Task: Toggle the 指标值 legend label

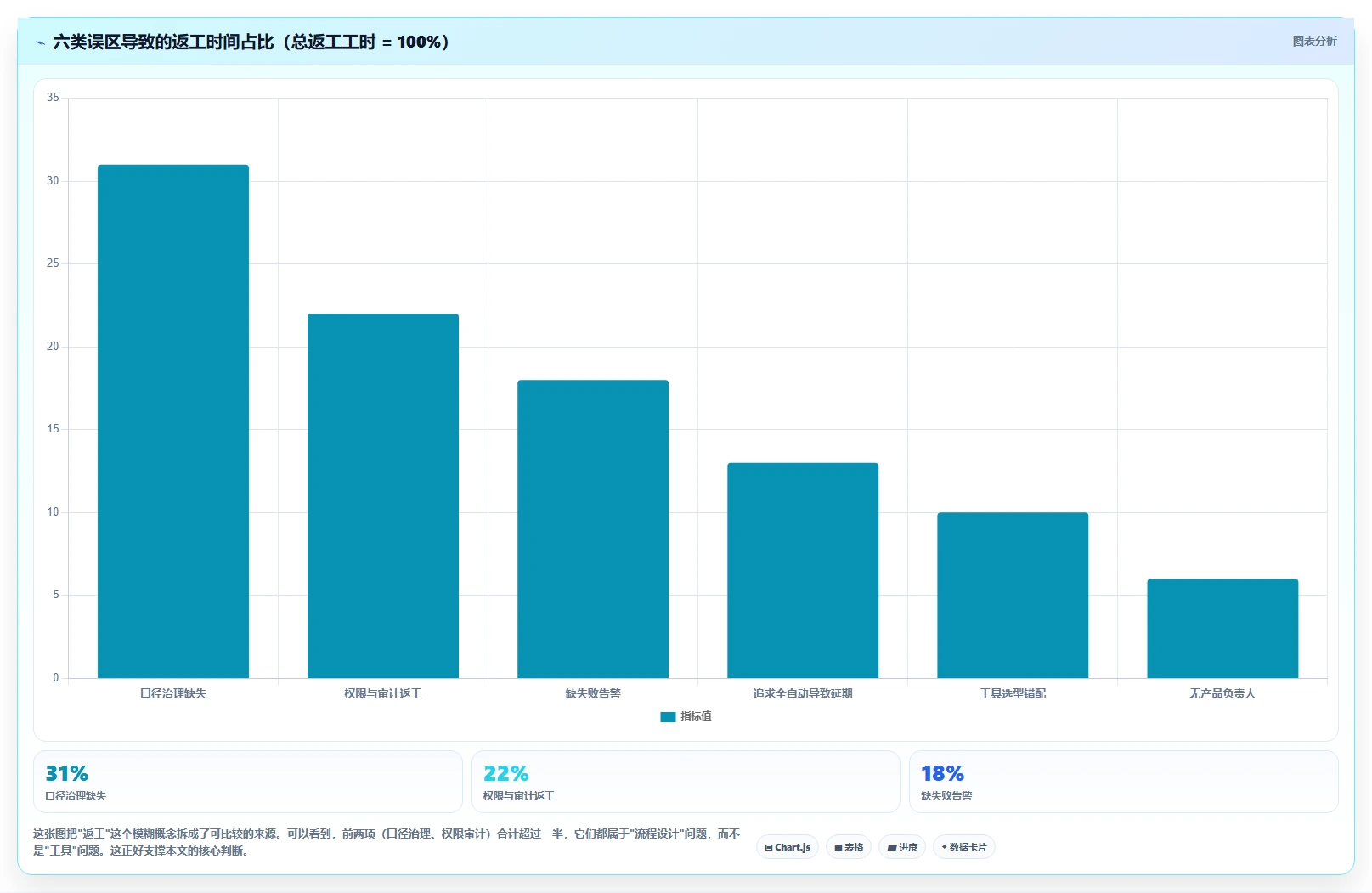Action: tap(696, 716)
